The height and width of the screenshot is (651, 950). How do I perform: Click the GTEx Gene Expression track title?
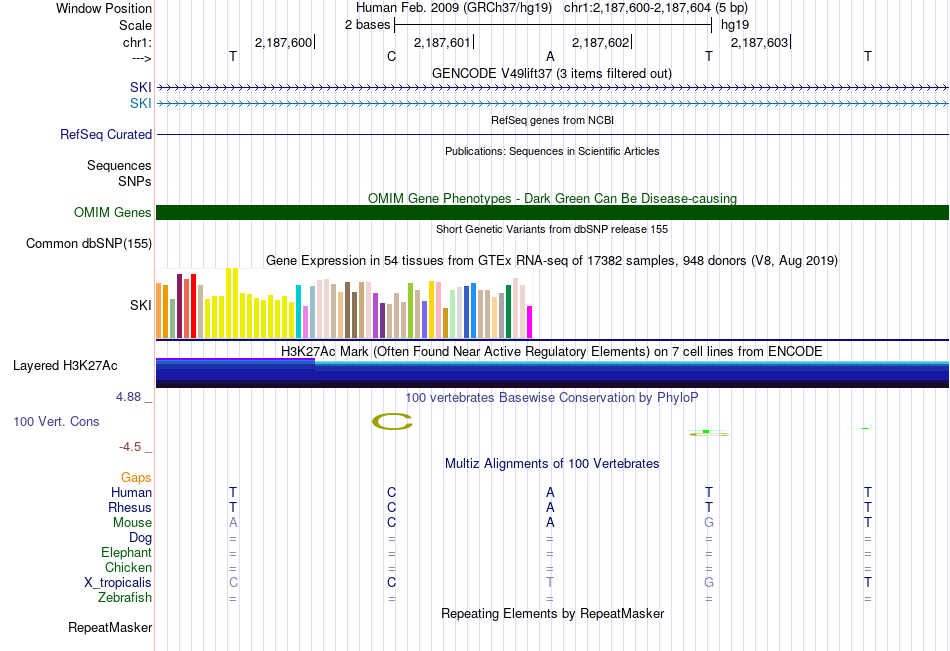click(552, 261)
